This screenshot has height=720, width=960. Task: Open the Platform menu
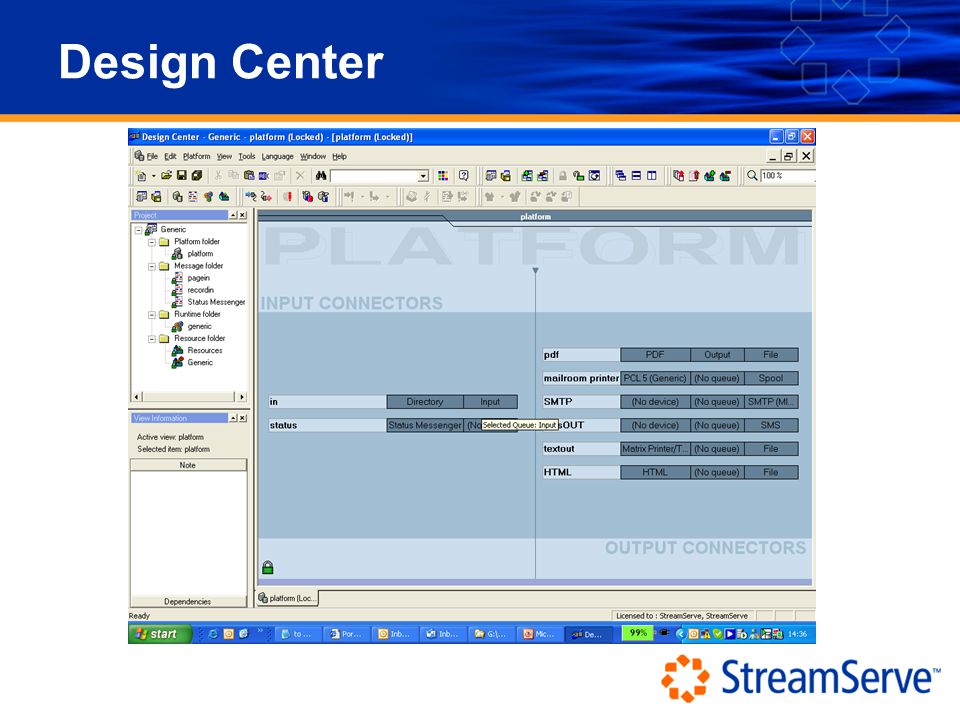197,157
